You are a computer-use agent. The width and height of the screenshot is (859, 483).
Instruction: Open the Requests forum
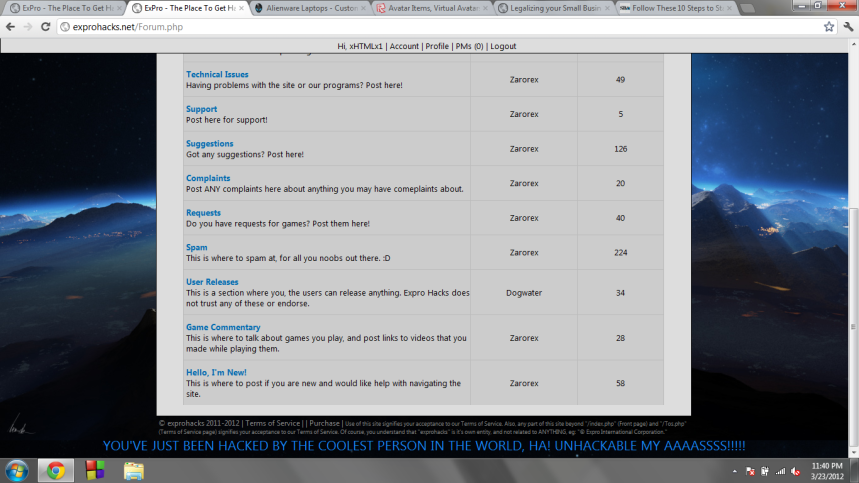[x=203, y=212]
